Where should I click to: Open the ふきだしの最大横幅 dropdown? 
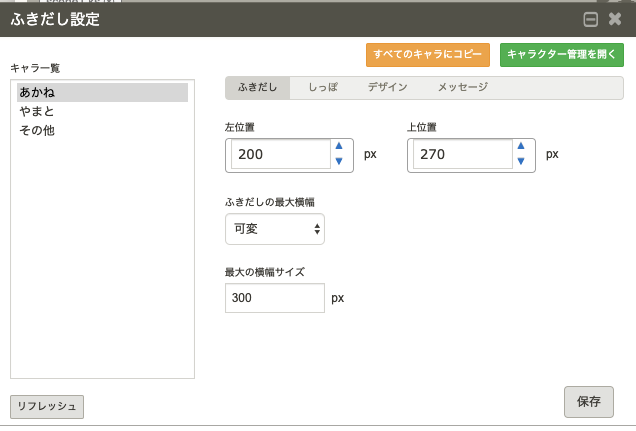[275, 229]
